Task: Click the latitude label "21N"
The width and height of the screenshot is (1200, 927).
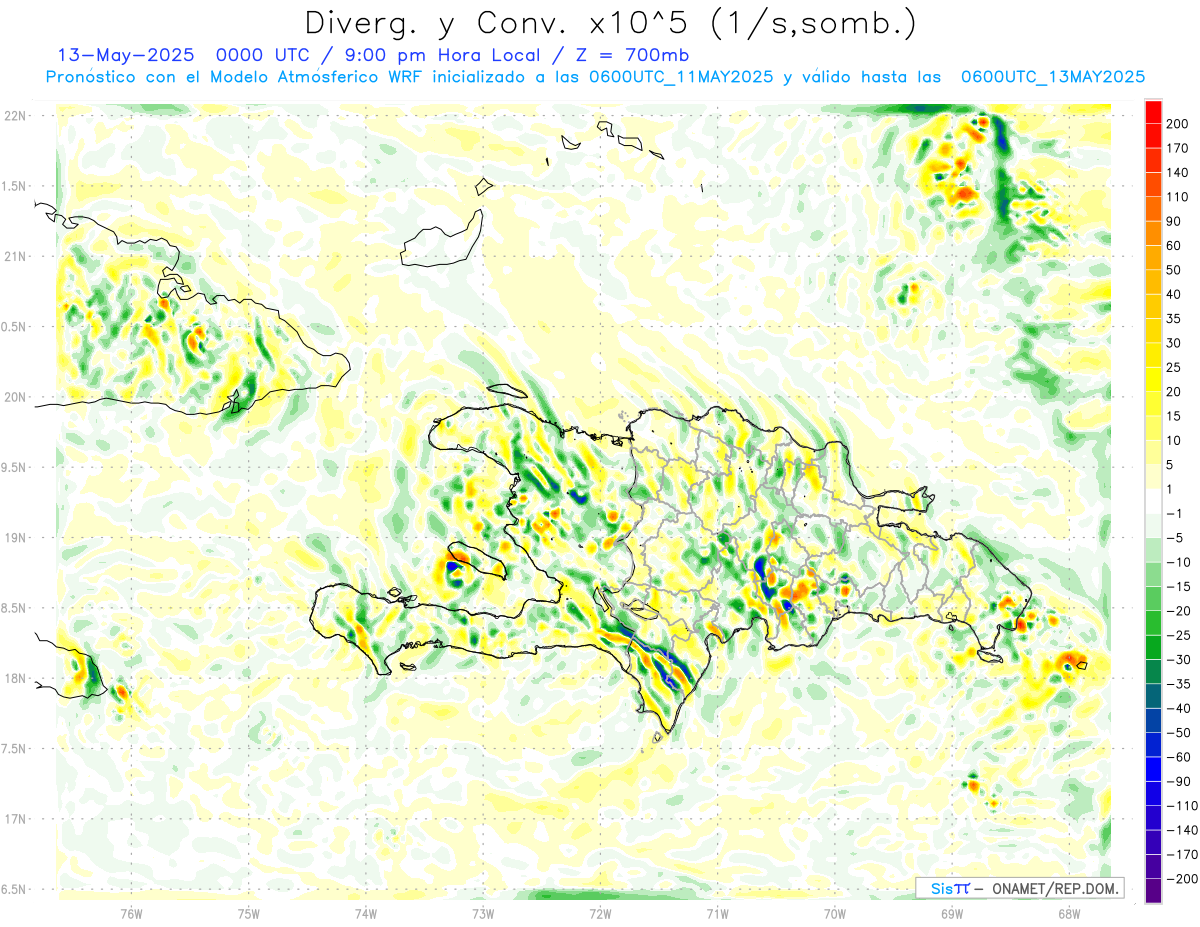Action: (x=15, y=256)
